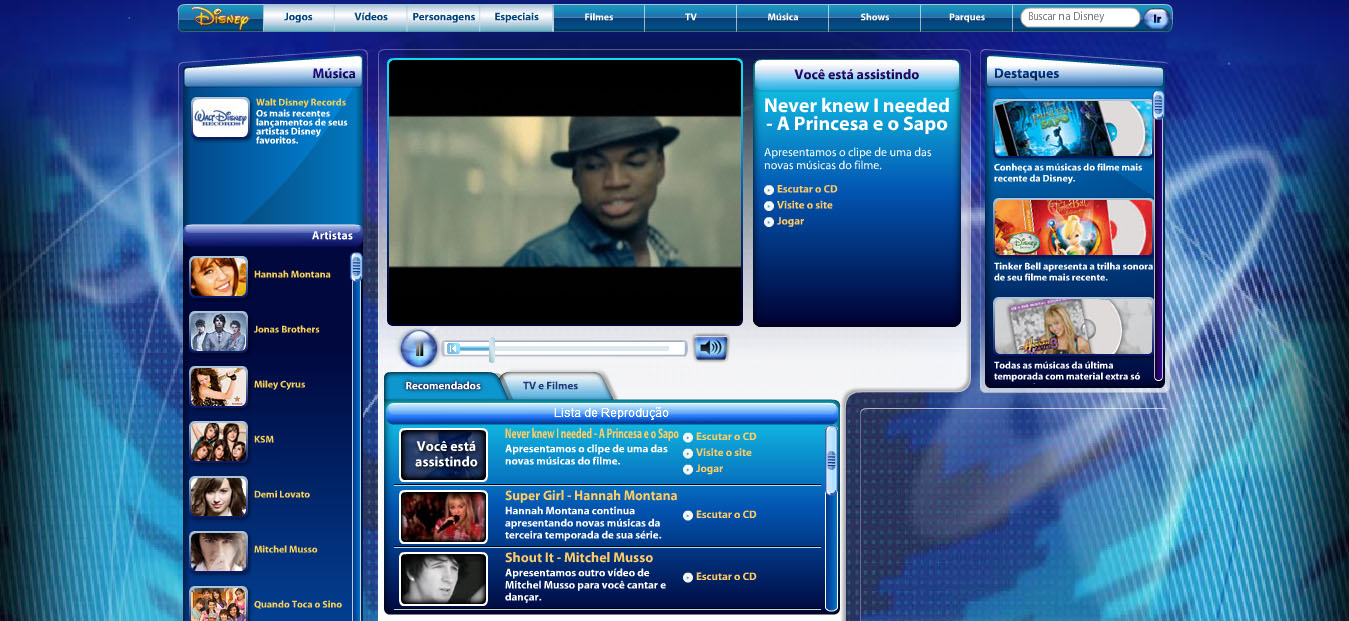Open the Walt Disney Records title link
Screen dimensions: 1349x621
(x=301, y=103)
